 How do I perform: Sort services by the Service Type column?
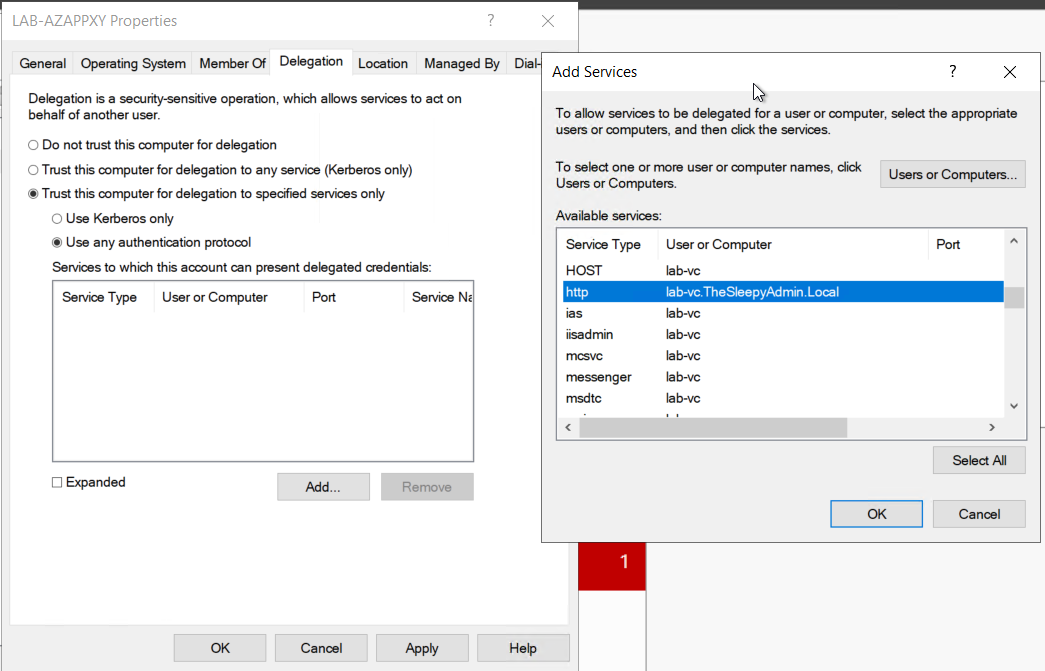coord(605,244)
